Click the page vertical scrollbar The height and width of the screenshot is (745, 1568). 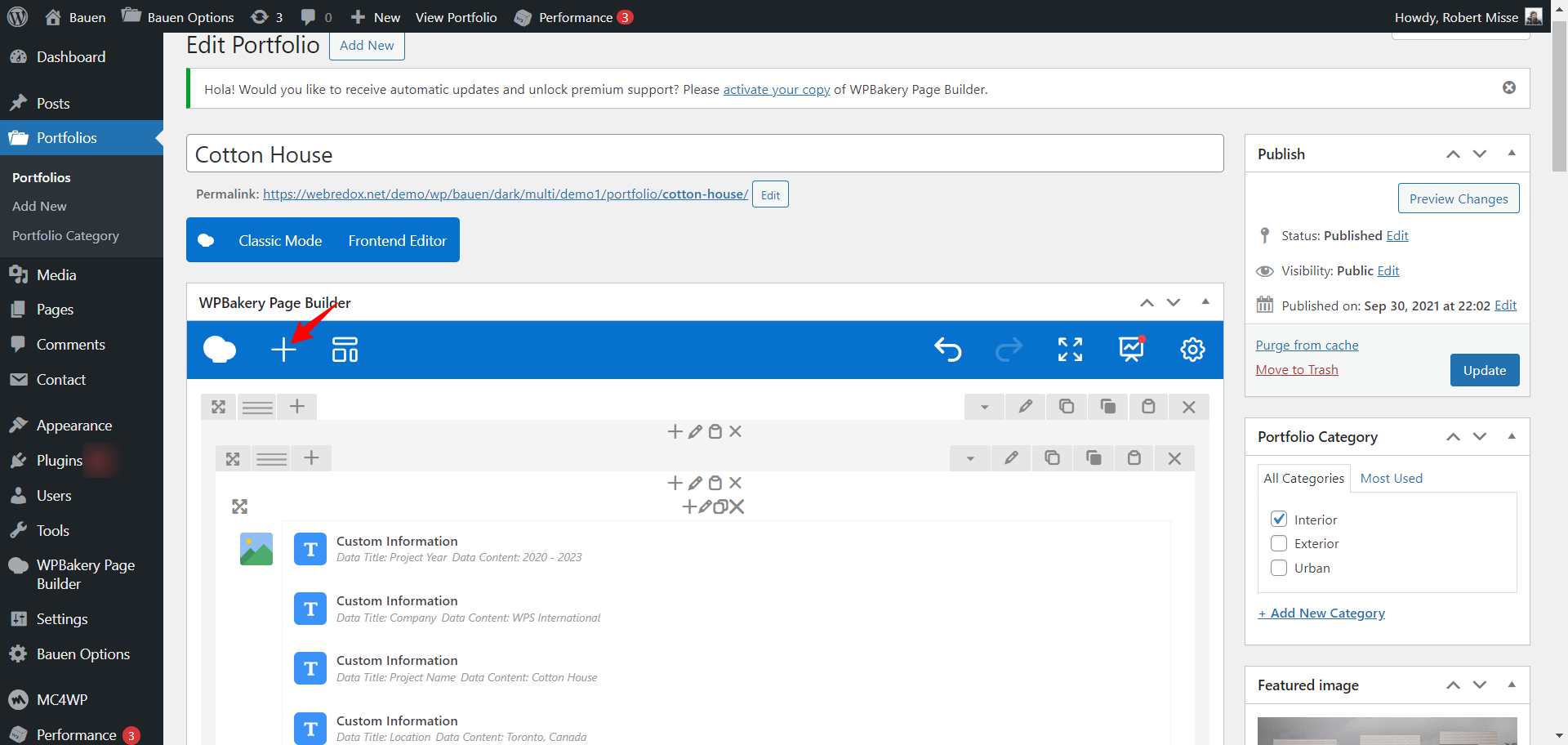(x=1559, y=98)
